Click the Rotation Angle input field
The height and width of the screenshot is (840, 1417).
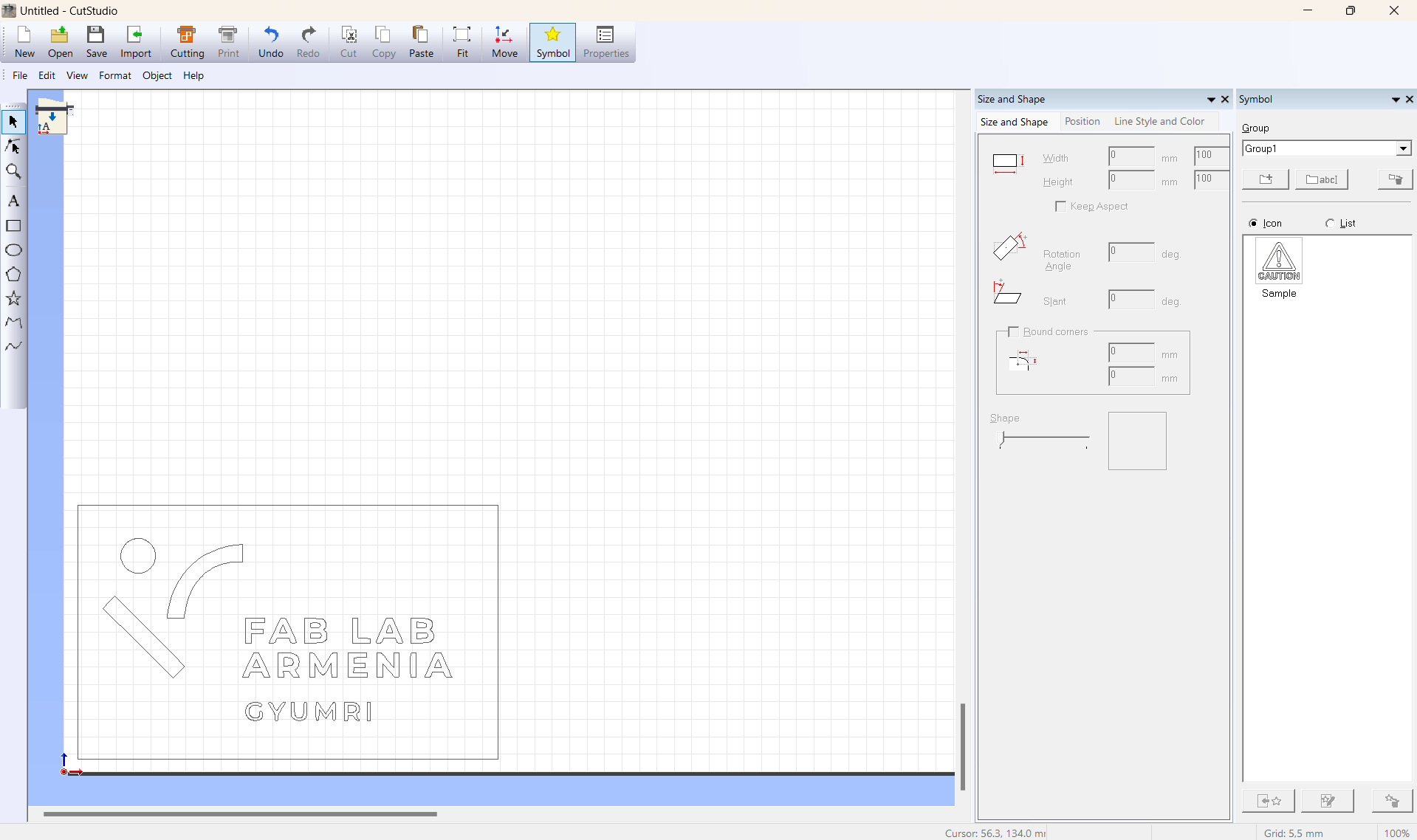pyautogui.click(x=1131, y=252)
